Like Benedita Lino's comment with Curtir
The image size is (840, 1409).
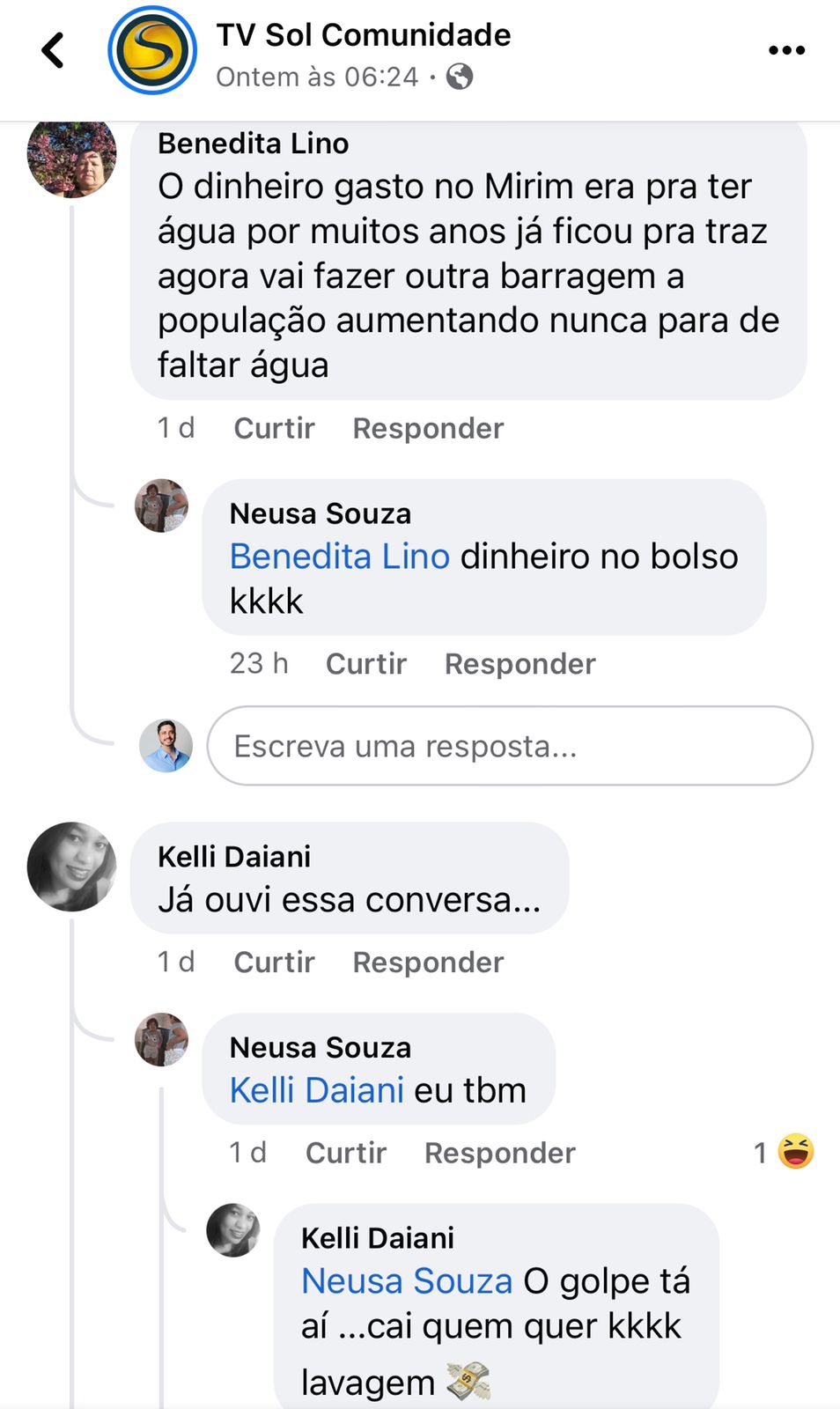click(274, 428)
